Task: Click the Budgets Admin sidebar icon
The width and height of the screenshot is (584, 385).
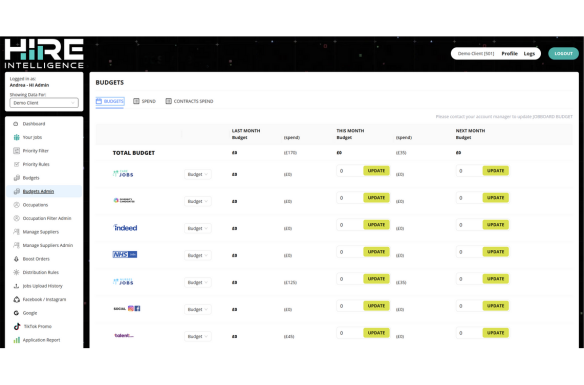Action: pos(16,191)
